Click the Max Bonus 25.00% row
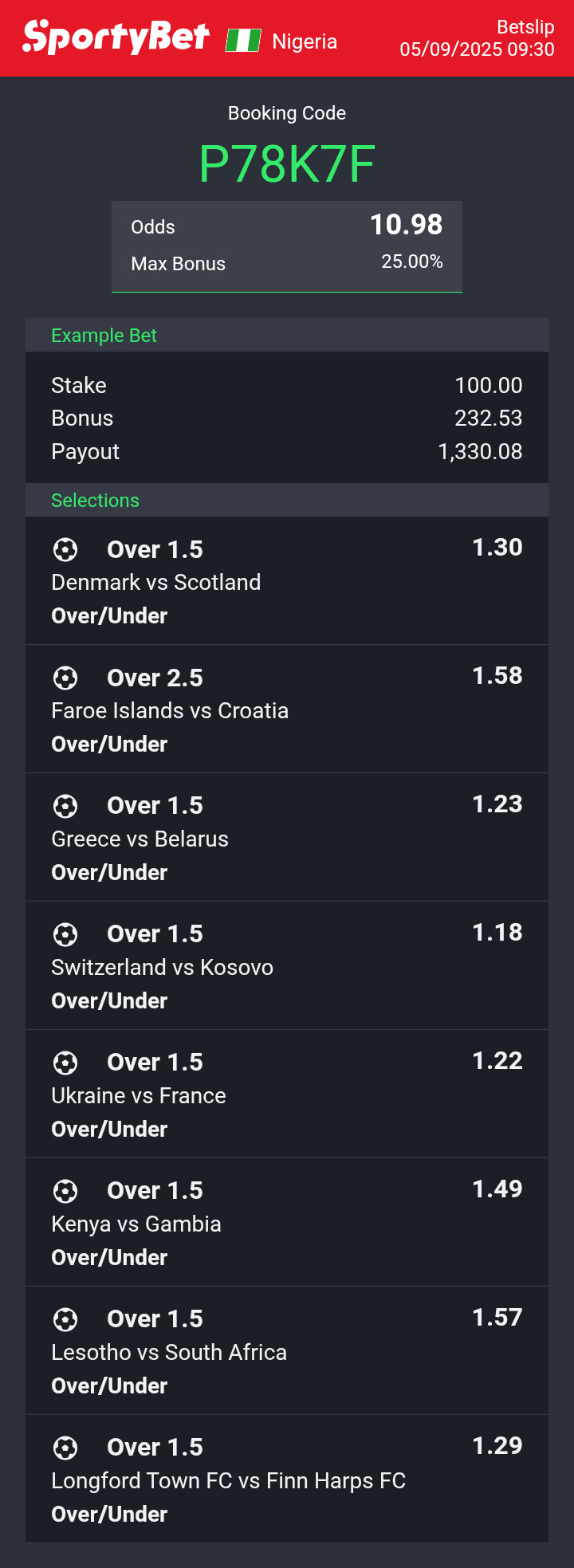574x1568 pixels. pyautogui.click(x=287, y=263)
